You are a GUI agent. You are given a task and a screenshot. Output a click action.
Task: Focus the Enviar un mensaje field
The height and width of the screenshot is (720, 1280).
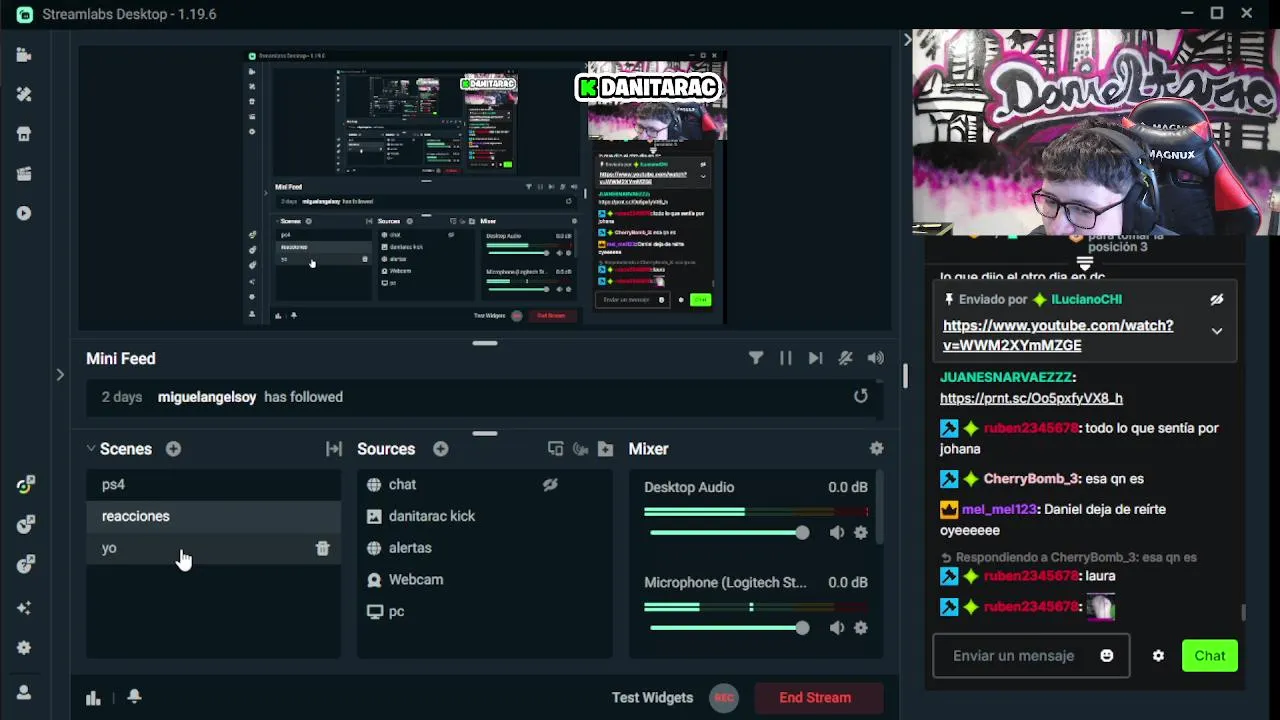point(1031,656)
